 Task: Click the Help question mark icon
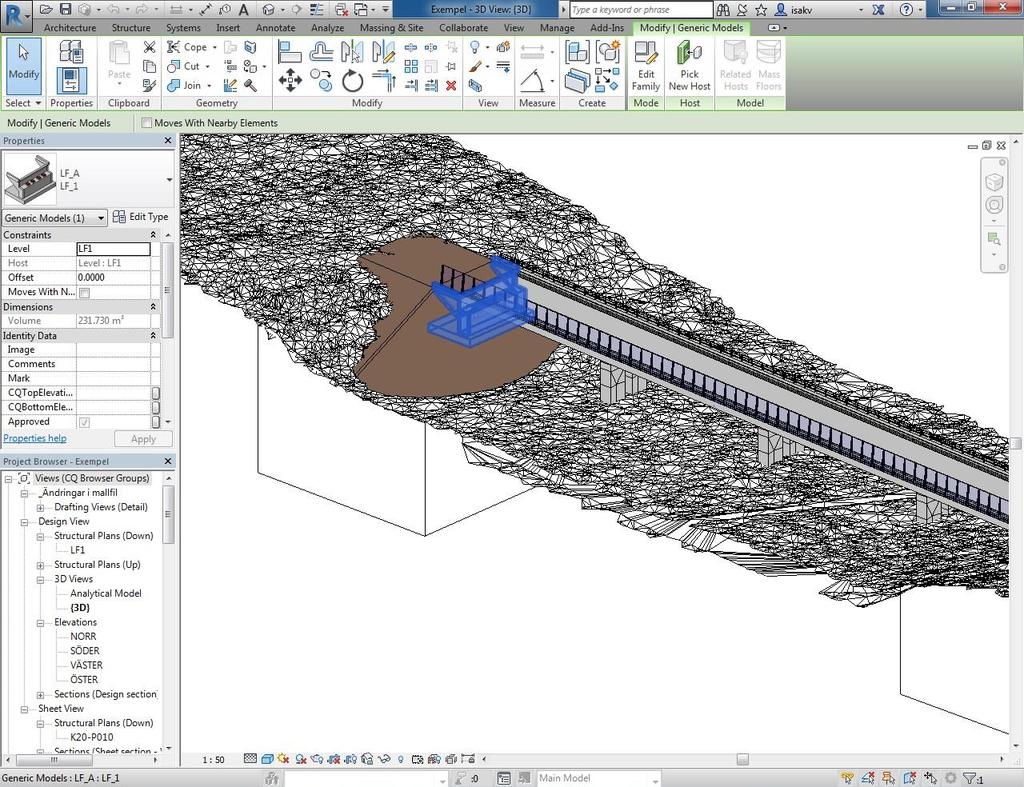click(906, 9)
